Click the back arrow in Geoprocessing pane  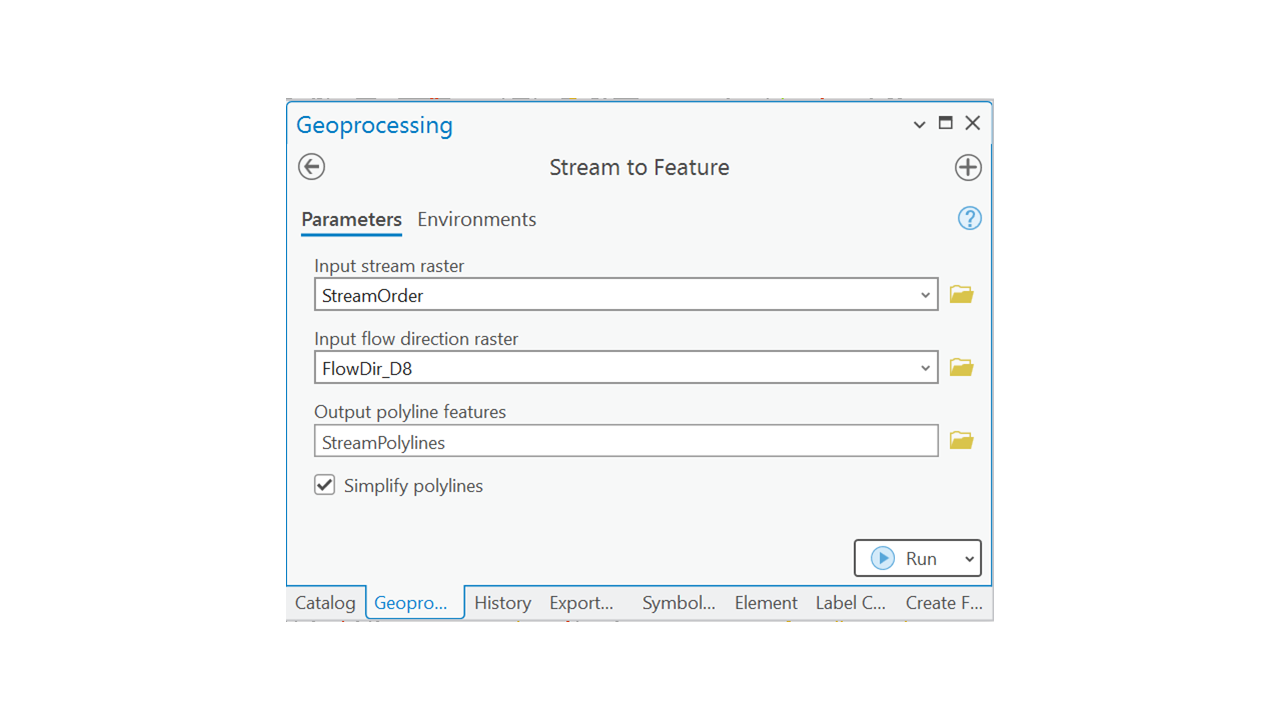312,167
